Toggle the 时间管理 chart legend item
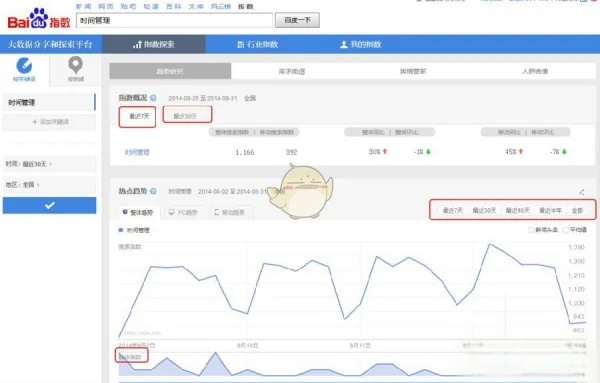 (134, 230)
